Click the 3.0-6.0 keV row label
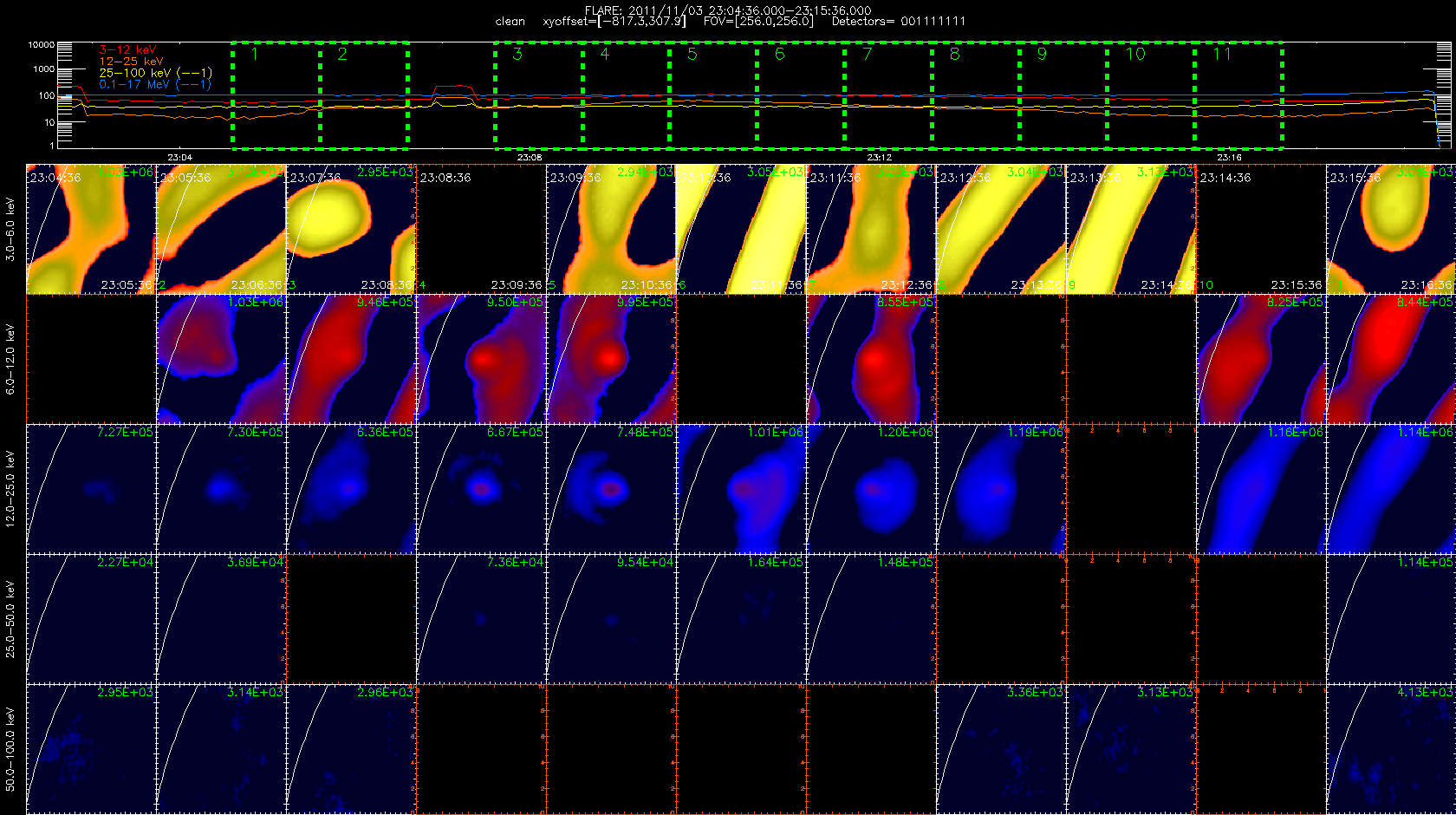 [x=10, y=230]
